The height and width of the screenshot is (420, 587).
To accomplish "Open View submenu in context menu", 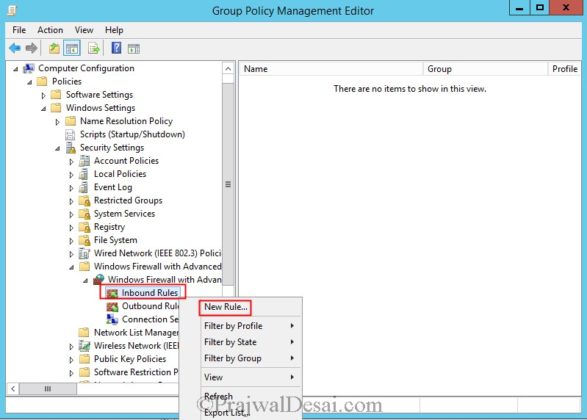I will coord(249,377).
